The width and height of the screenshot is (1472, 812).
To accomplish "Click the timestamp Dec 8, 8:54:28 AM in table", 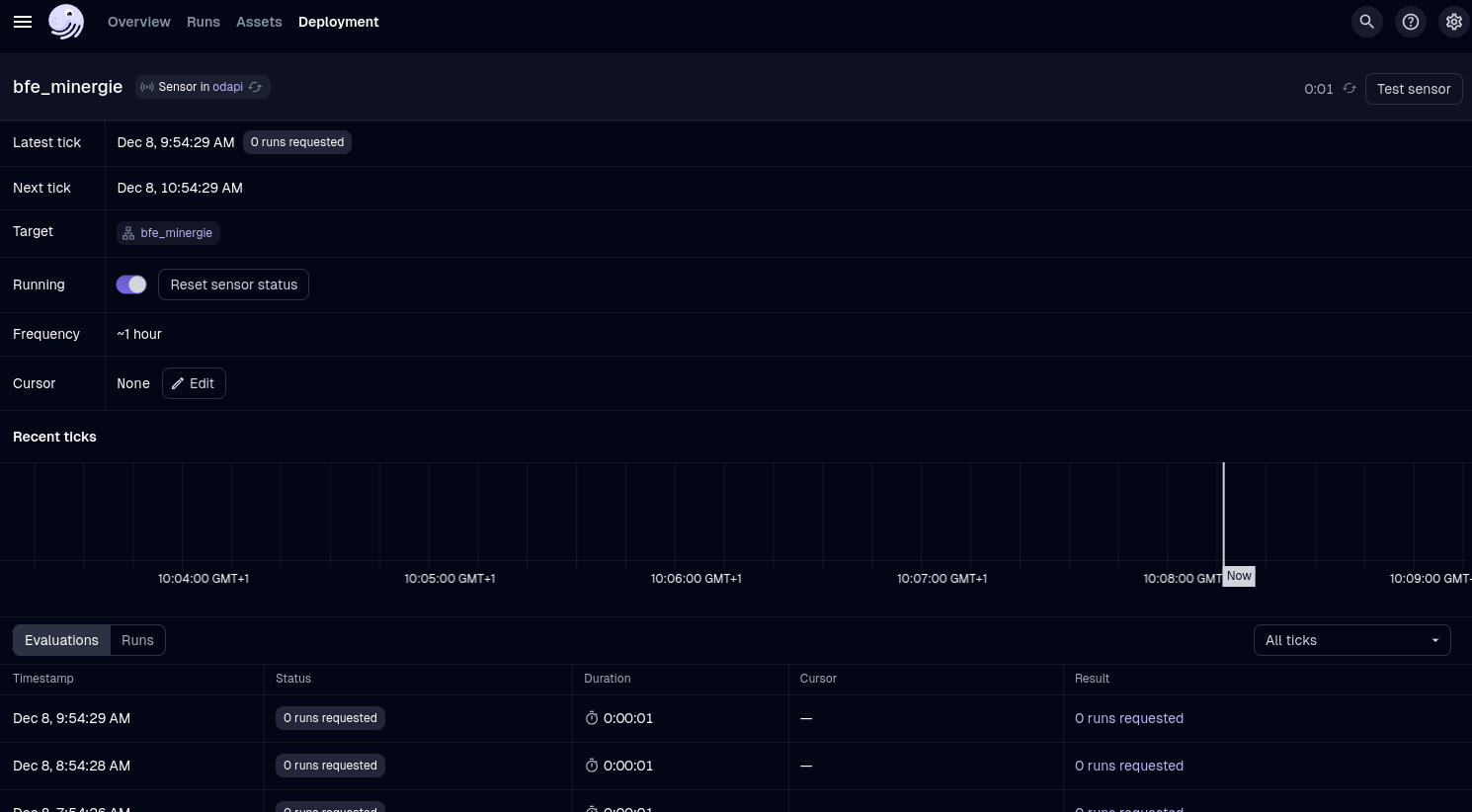I will [x=71, y=766].
